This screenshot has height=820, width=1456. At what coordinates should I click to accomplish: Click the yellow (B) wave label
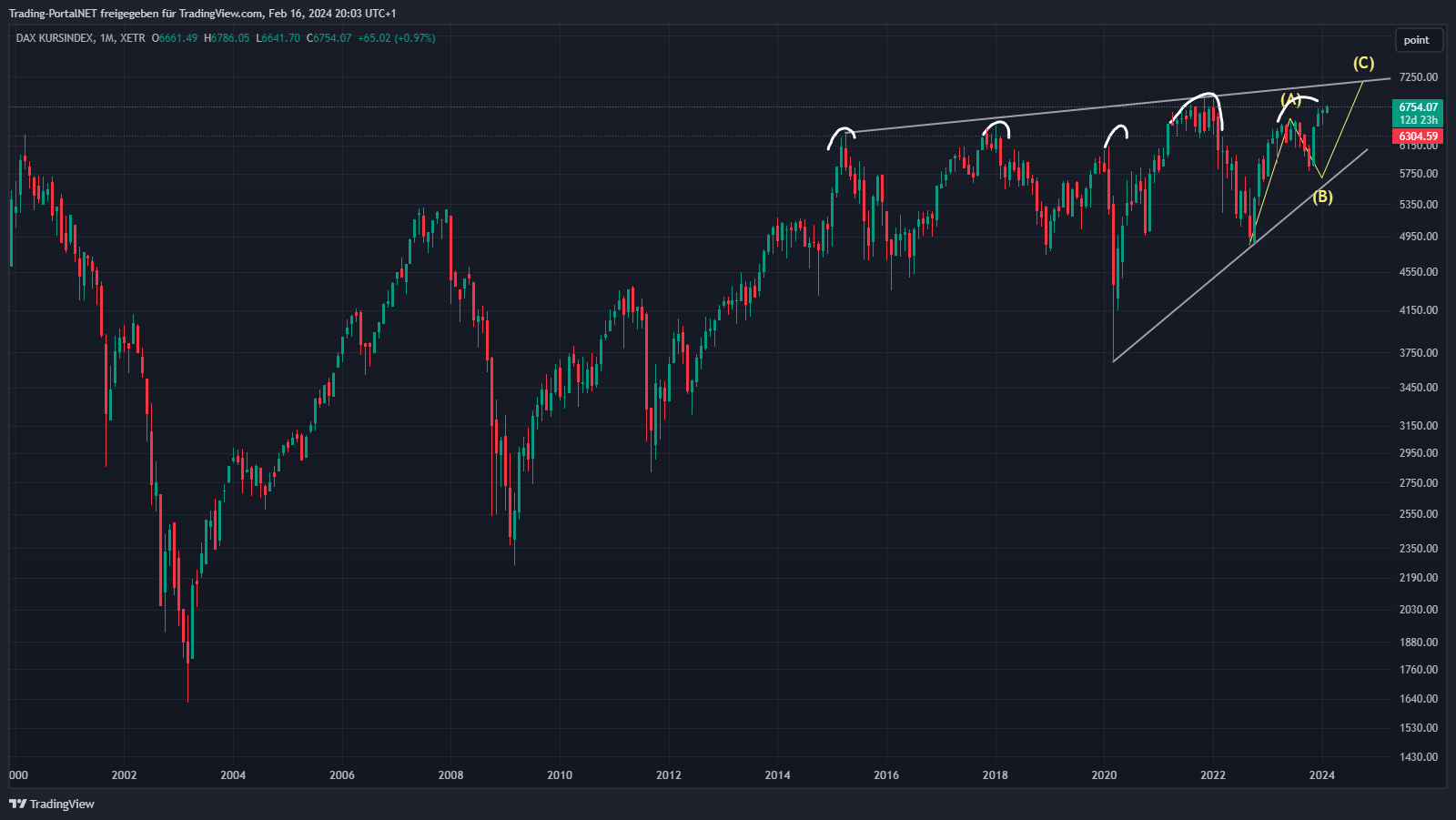point(1322,197)
